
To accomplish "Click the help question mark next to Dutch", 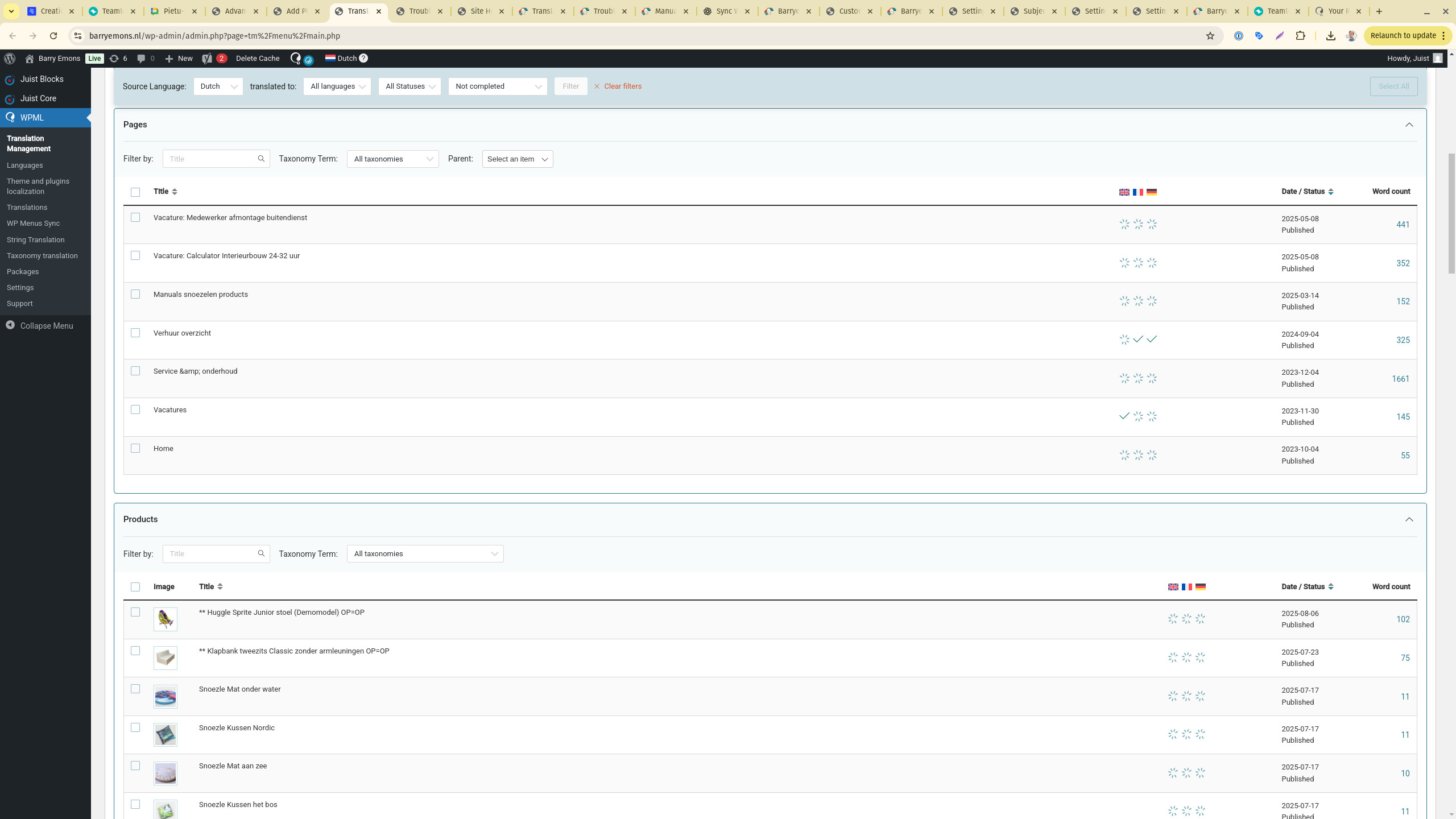I will (363, 58).
